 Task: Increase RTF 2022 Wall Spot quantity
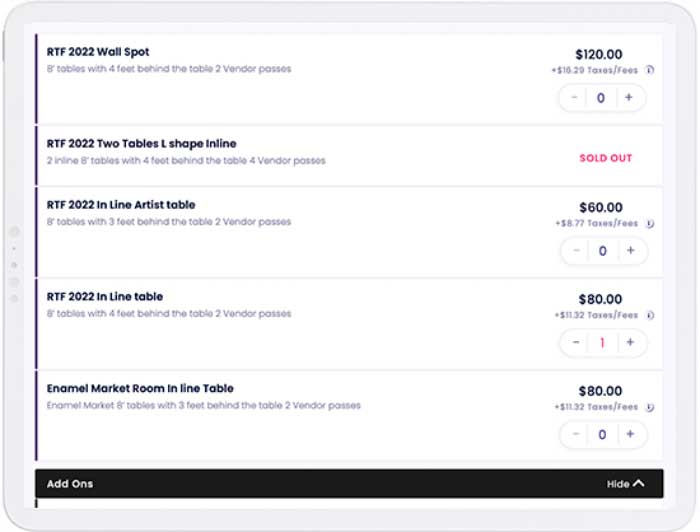[629, 97]
